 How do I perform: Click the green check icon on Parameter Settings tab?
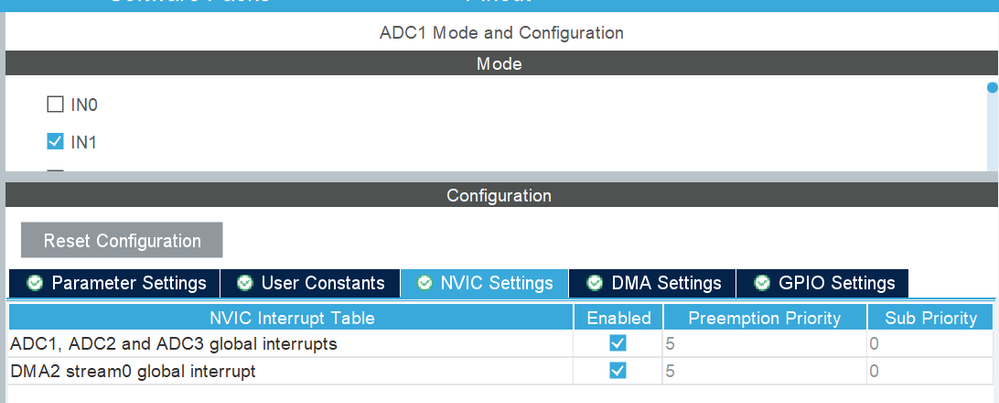tap(35, 283)
